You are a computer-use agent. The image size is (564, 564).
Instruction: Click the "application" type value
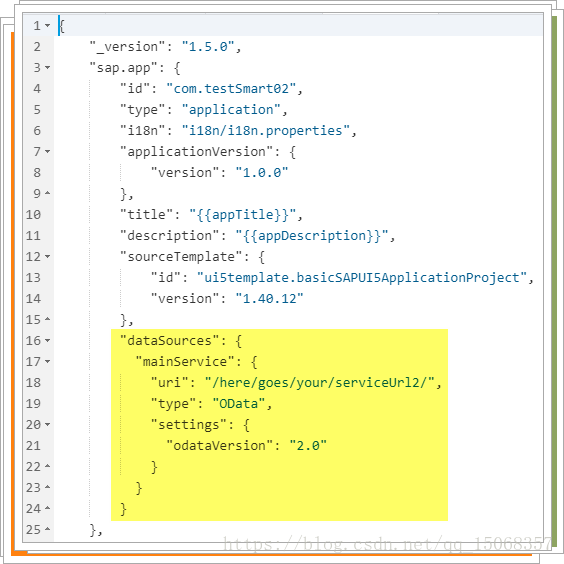[231, 110]
